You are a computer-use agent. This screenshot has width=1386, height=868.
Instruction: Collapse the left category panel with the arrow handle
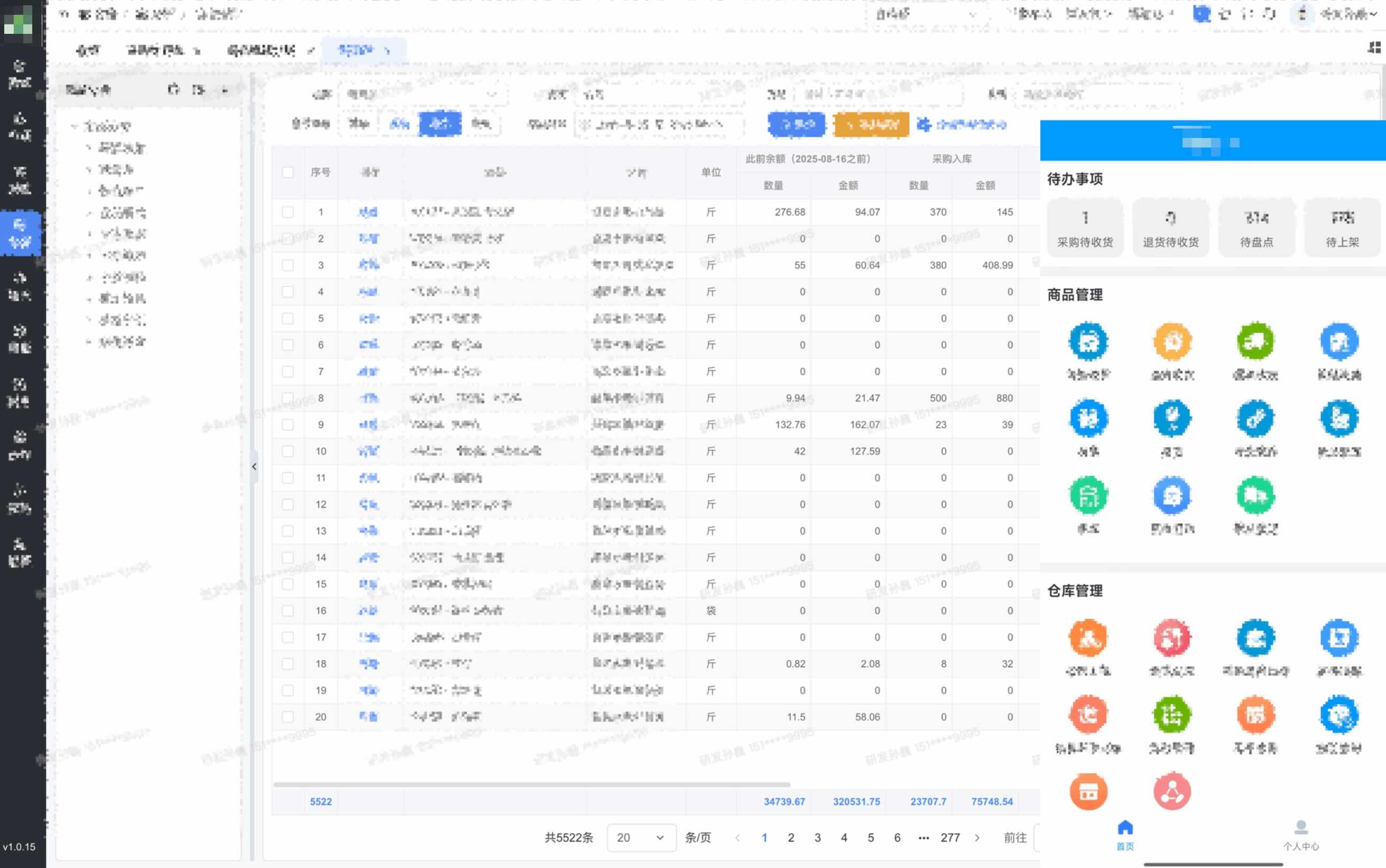pos(254,466)
